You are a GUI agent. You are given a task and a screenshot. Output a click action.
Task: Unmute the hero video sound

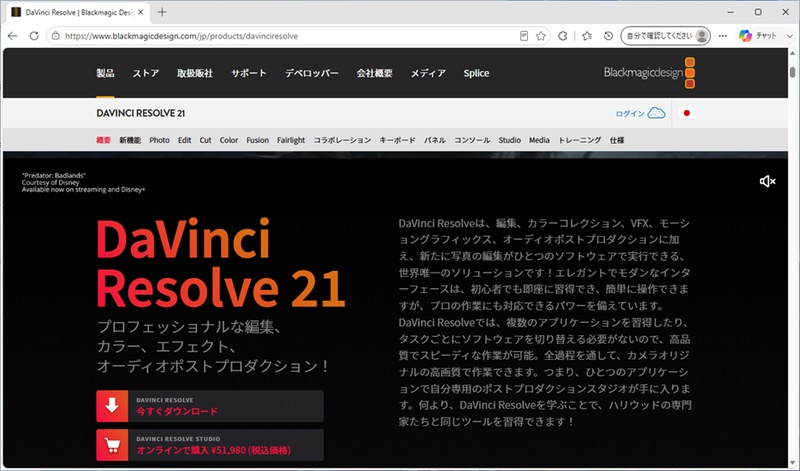[767, 181]
